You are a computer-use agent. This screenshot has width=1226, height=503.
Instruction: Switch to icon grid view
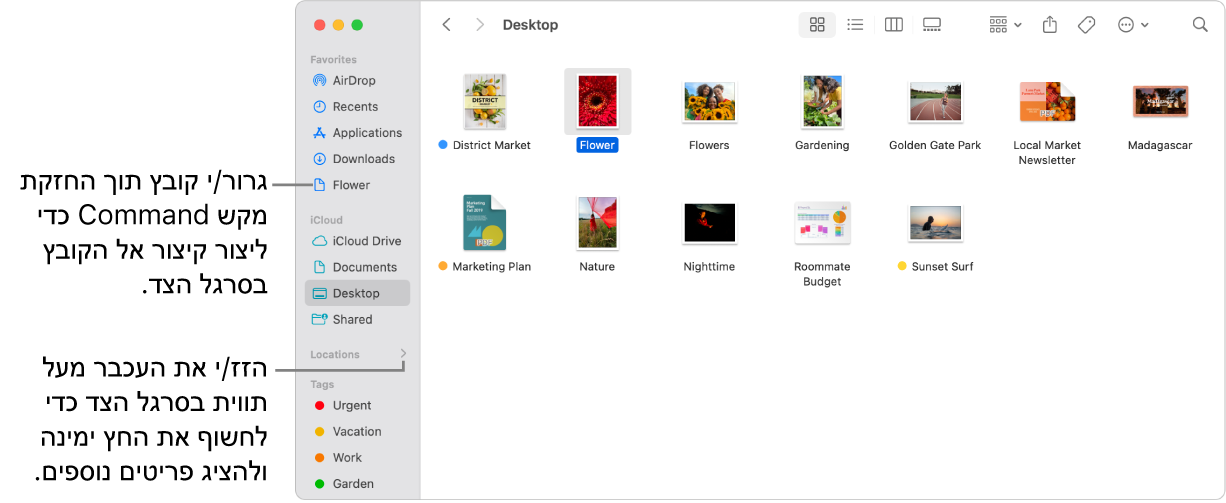[817, 25]
